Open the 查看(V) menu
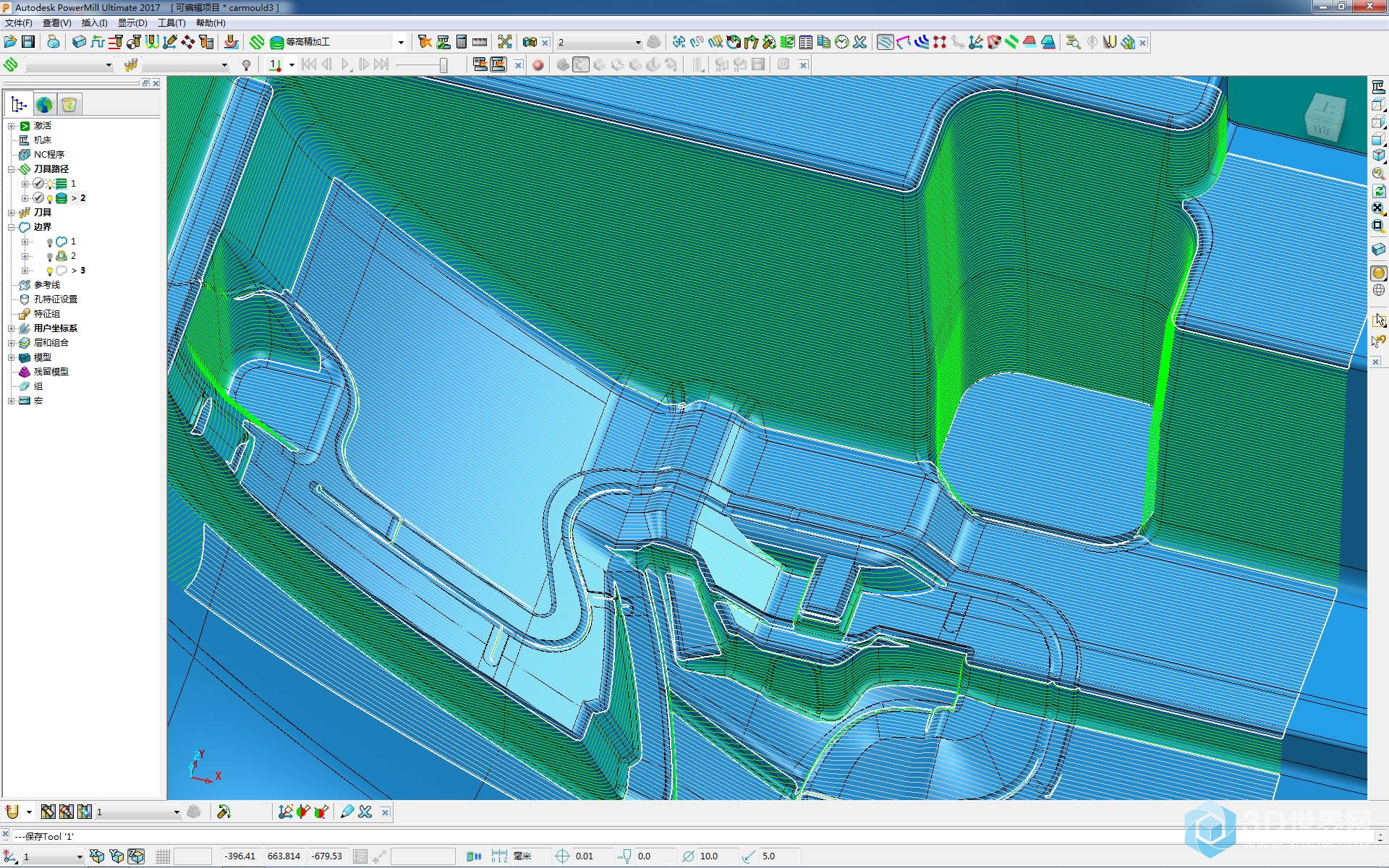Viewport: 1389px width, 868px height. (56, 23)
